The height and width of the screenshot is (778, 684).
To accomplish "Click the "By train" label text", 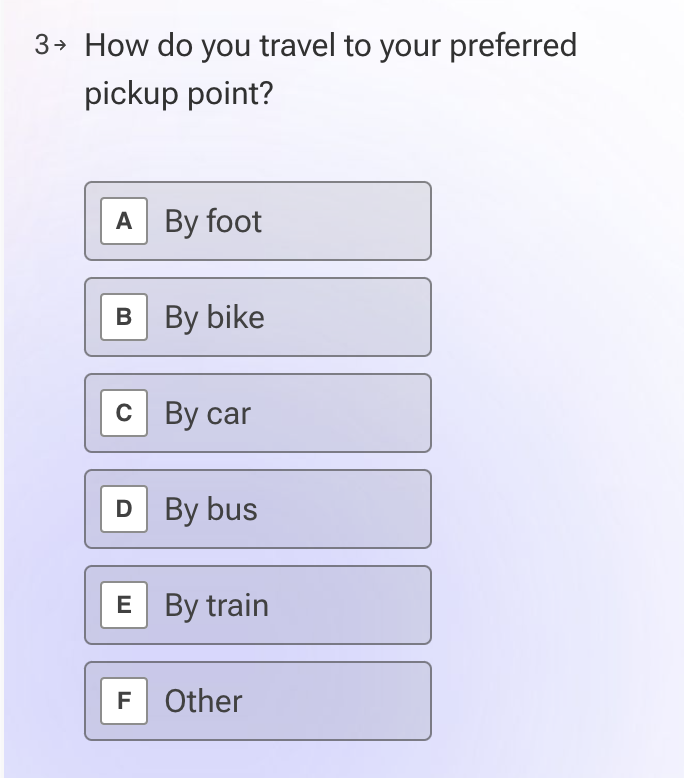I will (216, 606).
